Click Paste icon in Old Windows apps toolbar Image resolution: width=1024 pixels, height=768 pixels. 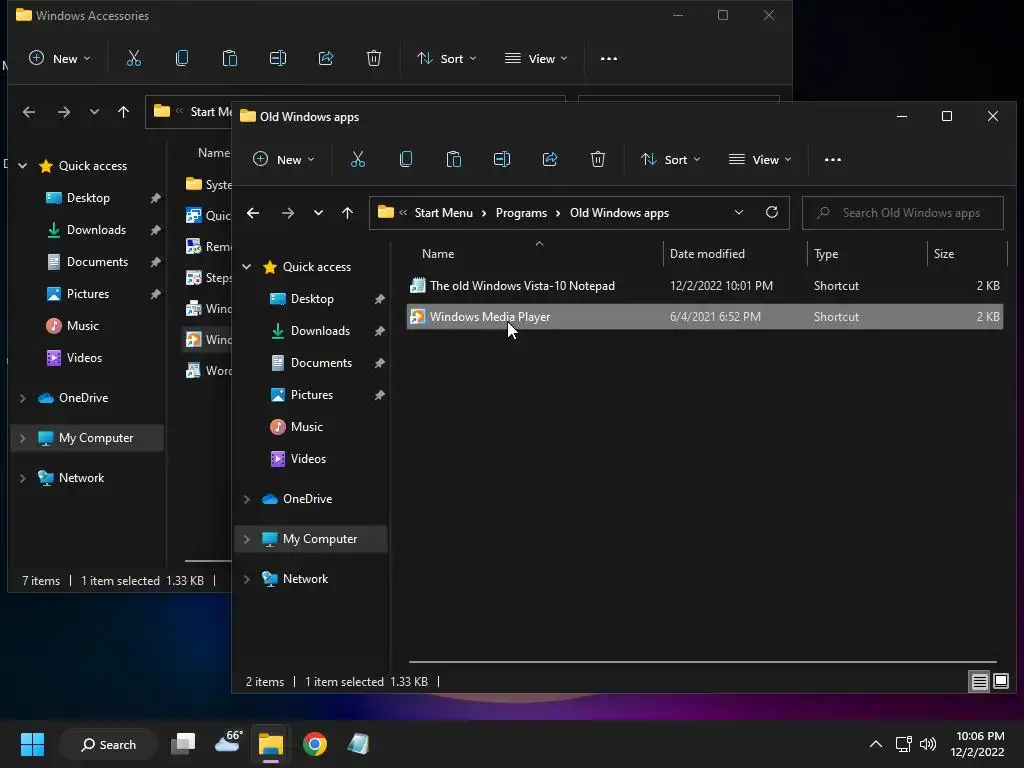(454, 160)
